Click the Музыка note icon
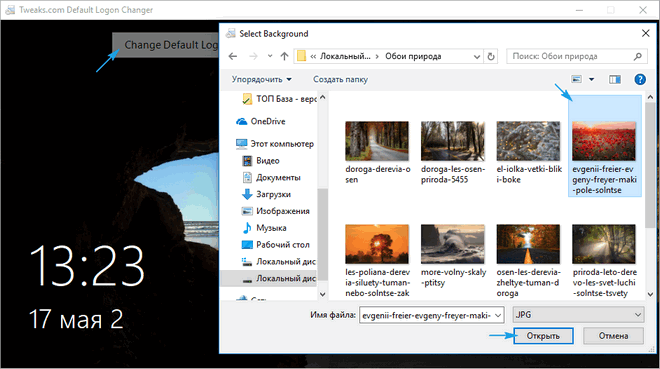 tap(248, 228)
